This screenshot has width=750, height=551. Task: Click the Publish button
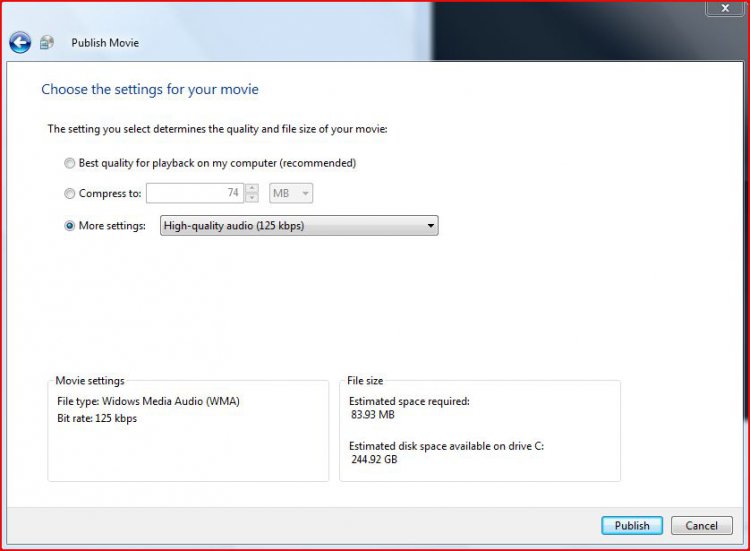point(632,526)
